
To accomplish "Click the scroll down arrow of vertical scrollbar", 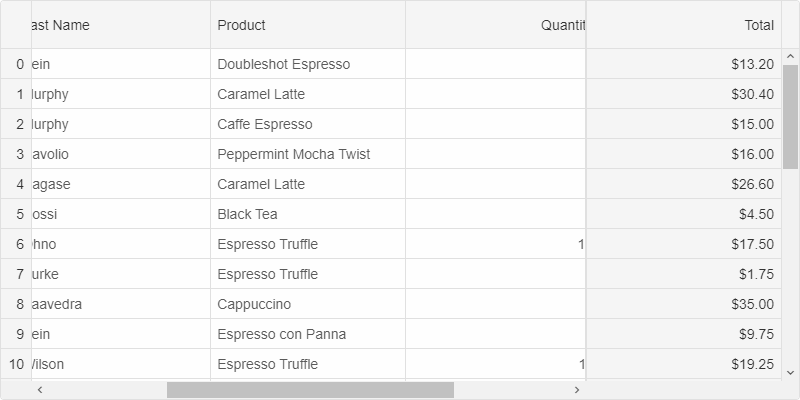I will tap(790, 373).
